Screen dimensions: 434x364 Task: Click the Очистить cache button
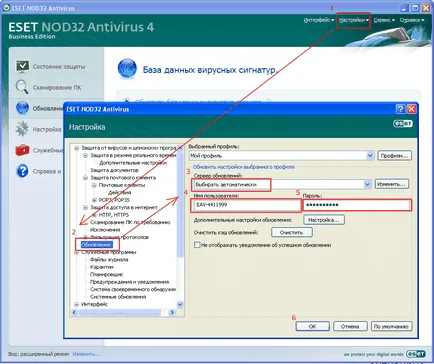[292, 232]
